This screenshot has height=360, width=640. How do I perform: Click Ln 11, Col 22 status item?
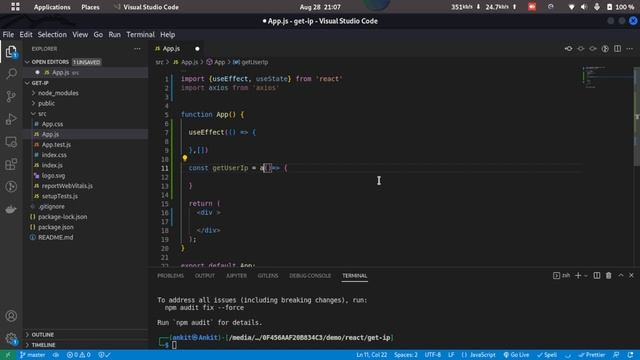(x=371, y=355)
